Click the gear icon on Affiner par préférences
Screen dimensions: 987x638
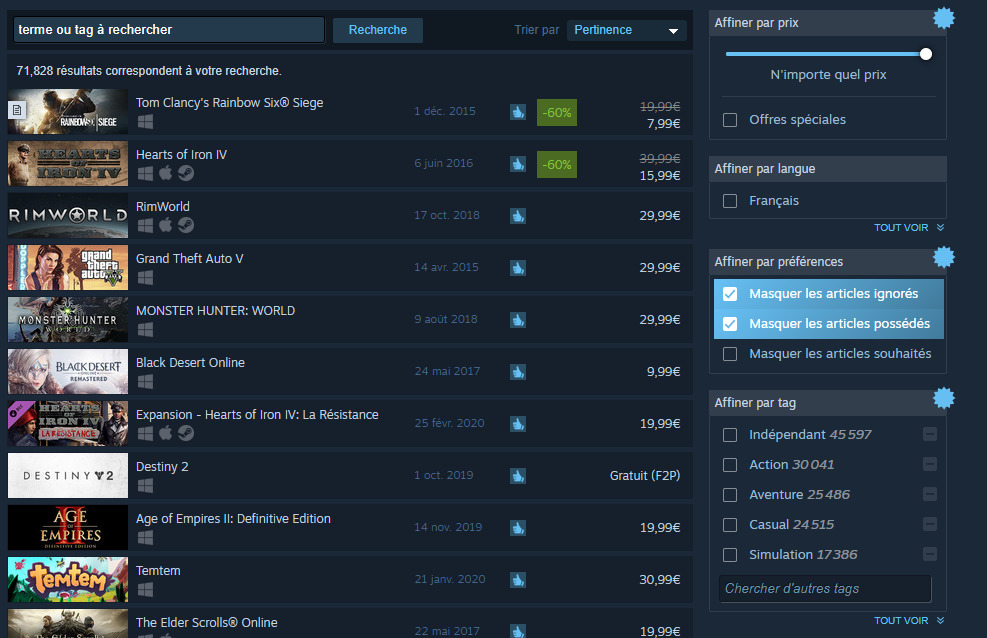point(943,257)
